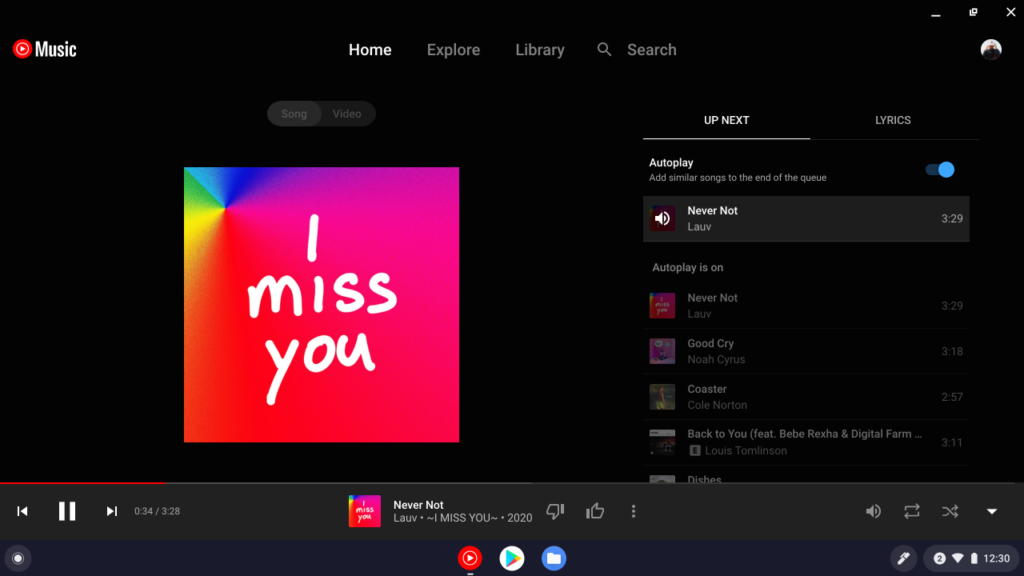This screenshot has width=1024, height=576.
Task: Dislike the song with thumbs down
Action: (x=555, y=511)
